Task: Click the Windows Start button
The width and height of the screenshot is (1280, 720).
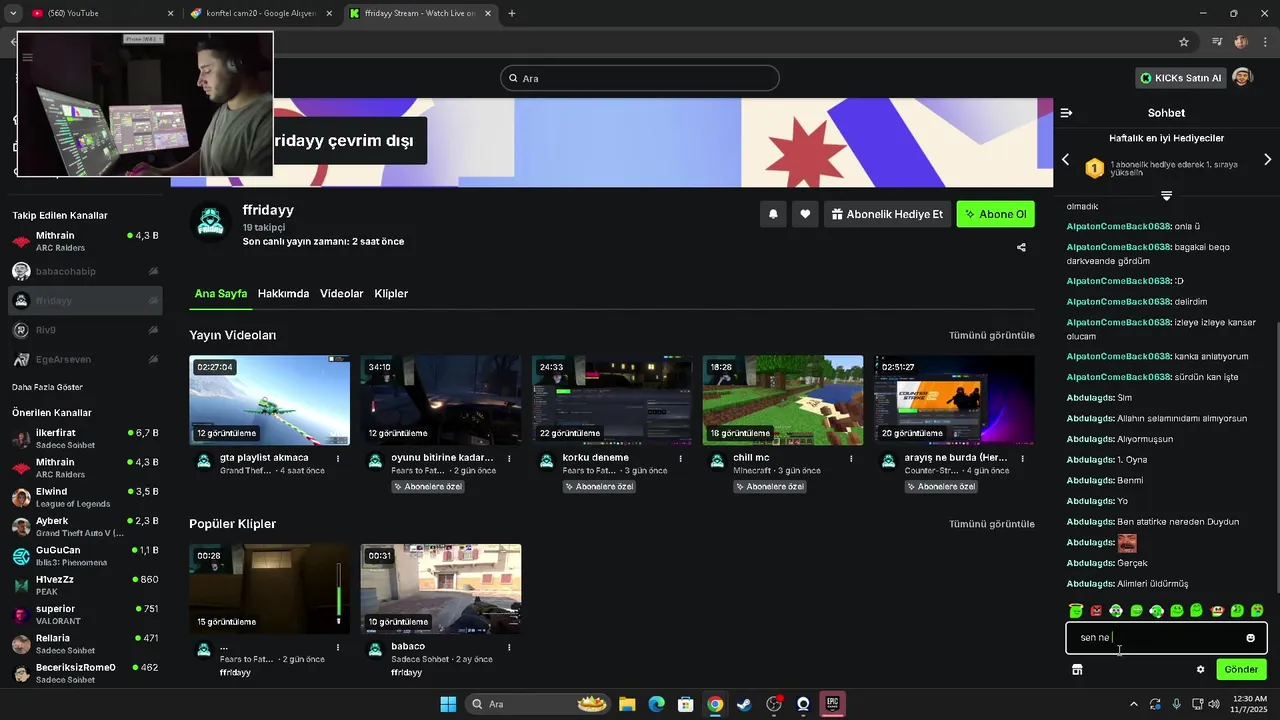Action: click(447, 704)
